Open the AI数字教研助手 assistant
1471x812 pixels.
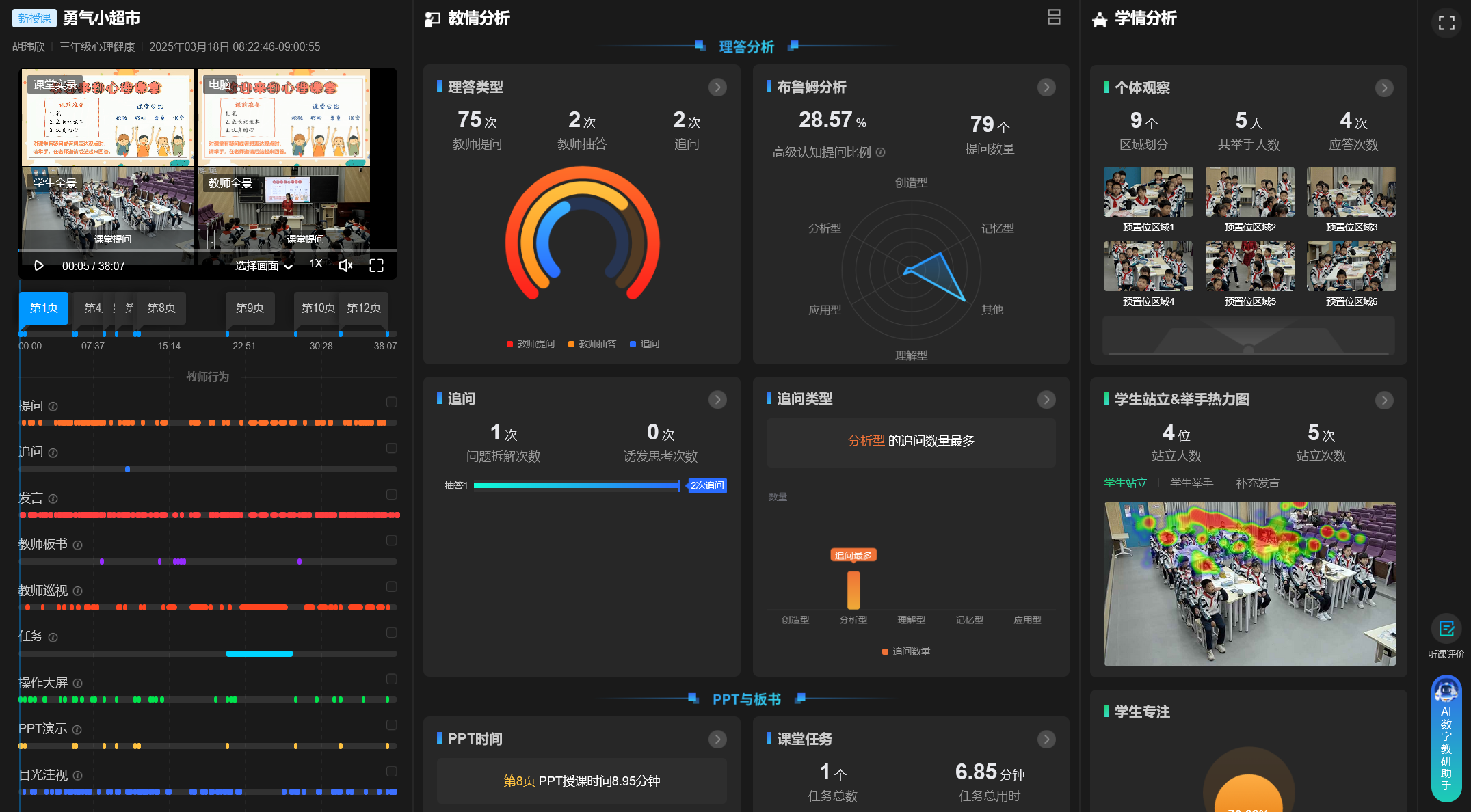(1446, 738)
